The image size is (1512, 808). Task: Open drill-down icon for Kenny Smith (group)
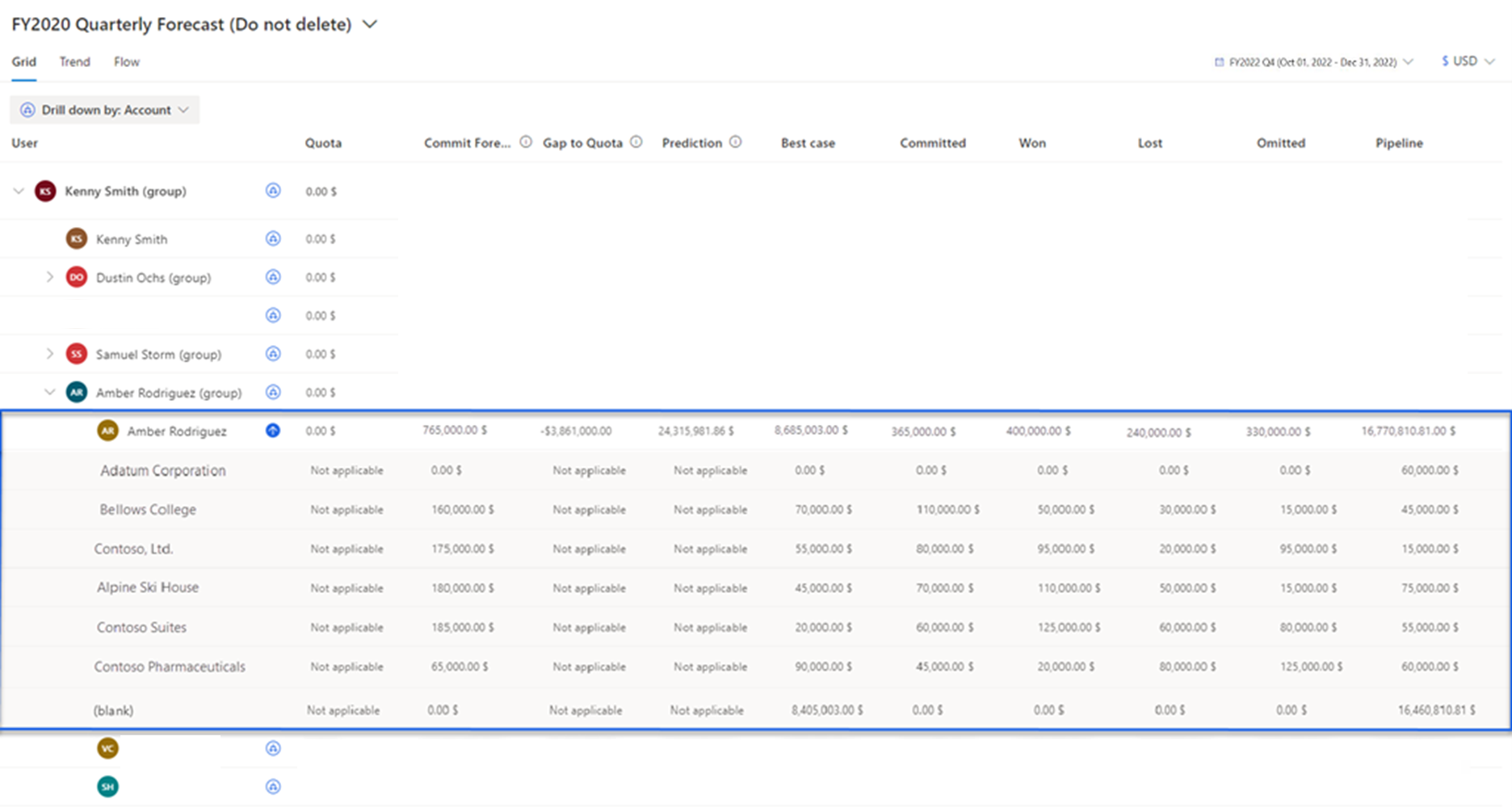(x=273, y=191)
